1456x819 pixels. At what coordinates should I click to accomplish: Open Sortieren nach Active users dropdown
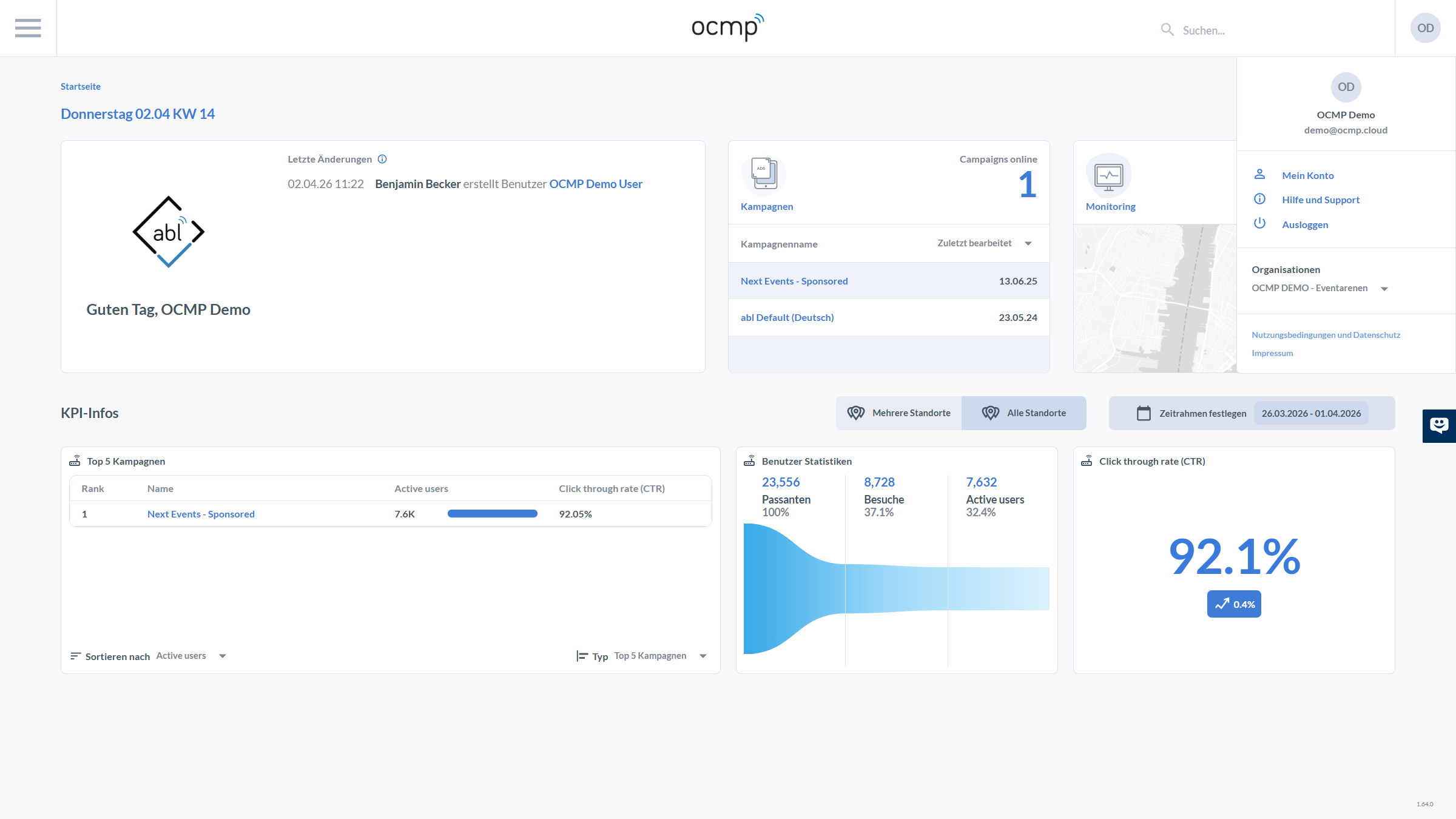click(222, 656)
